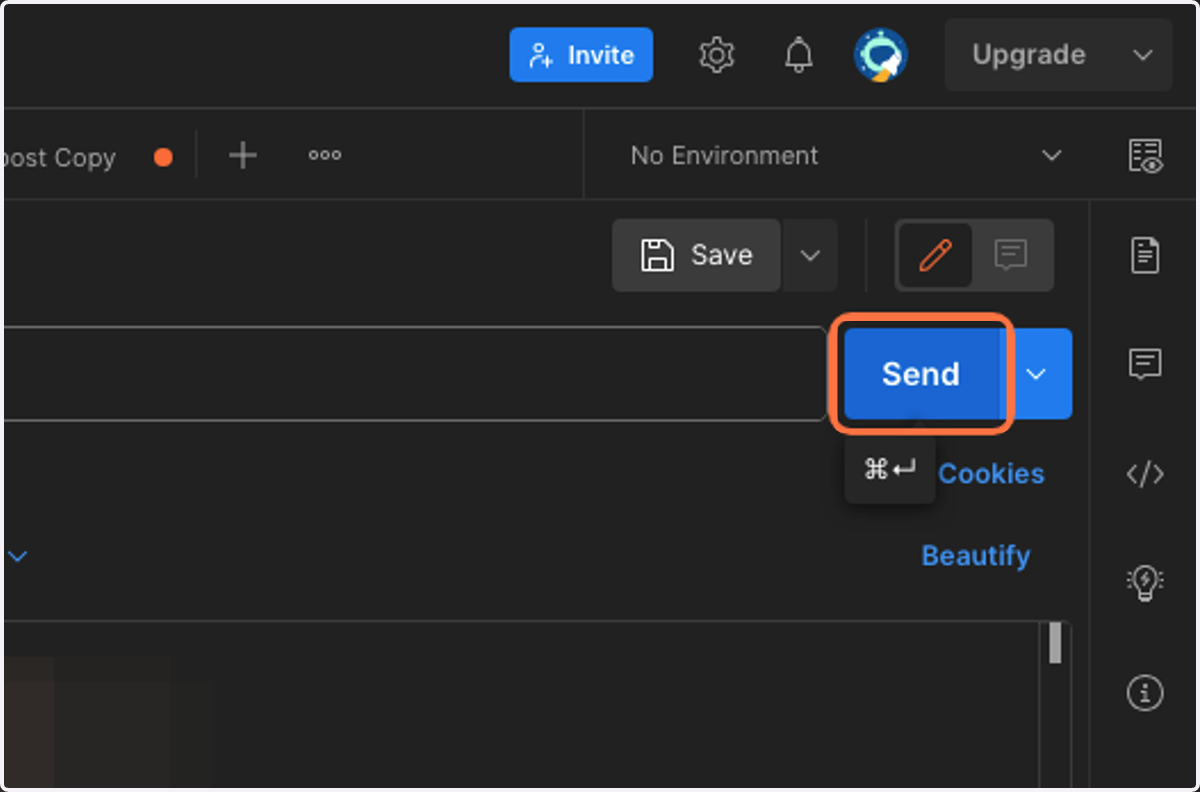The image size is (1200, 792).
Task: Open related requests lightbulb icon
Action: coord(1145,582)
